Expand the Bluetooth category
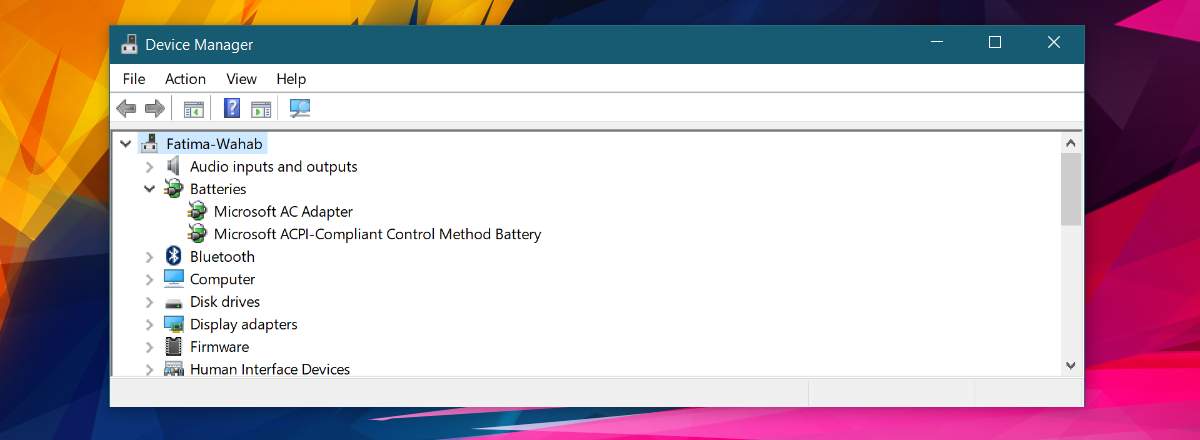Screen dimensions: 1200x440 point(149,257)
